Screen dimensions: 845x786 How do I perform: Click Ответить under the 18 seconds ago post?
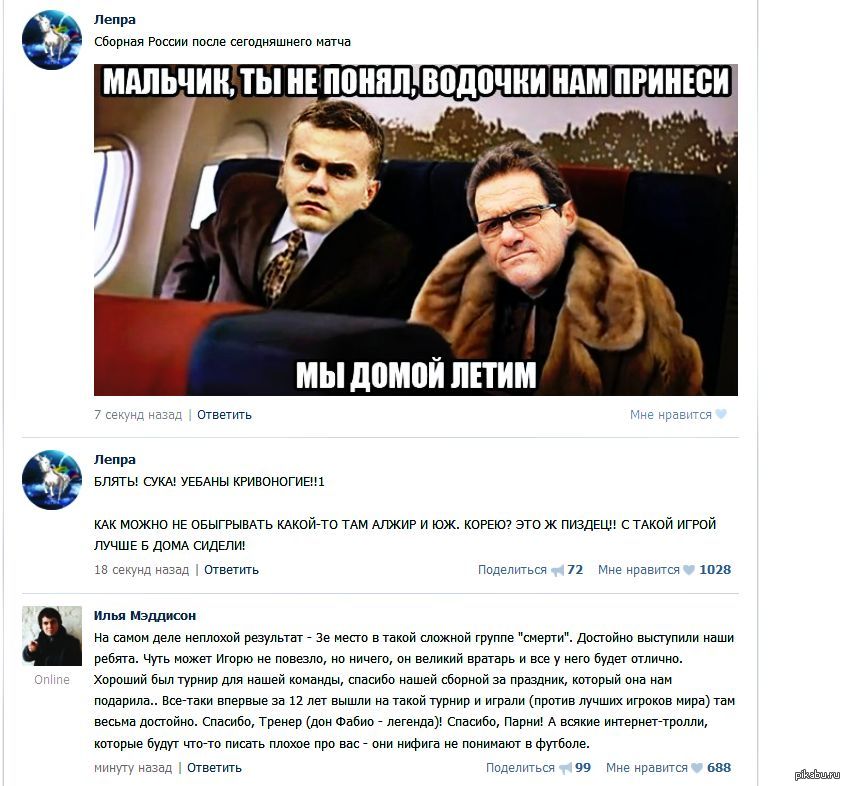click(x=231, y=569)
